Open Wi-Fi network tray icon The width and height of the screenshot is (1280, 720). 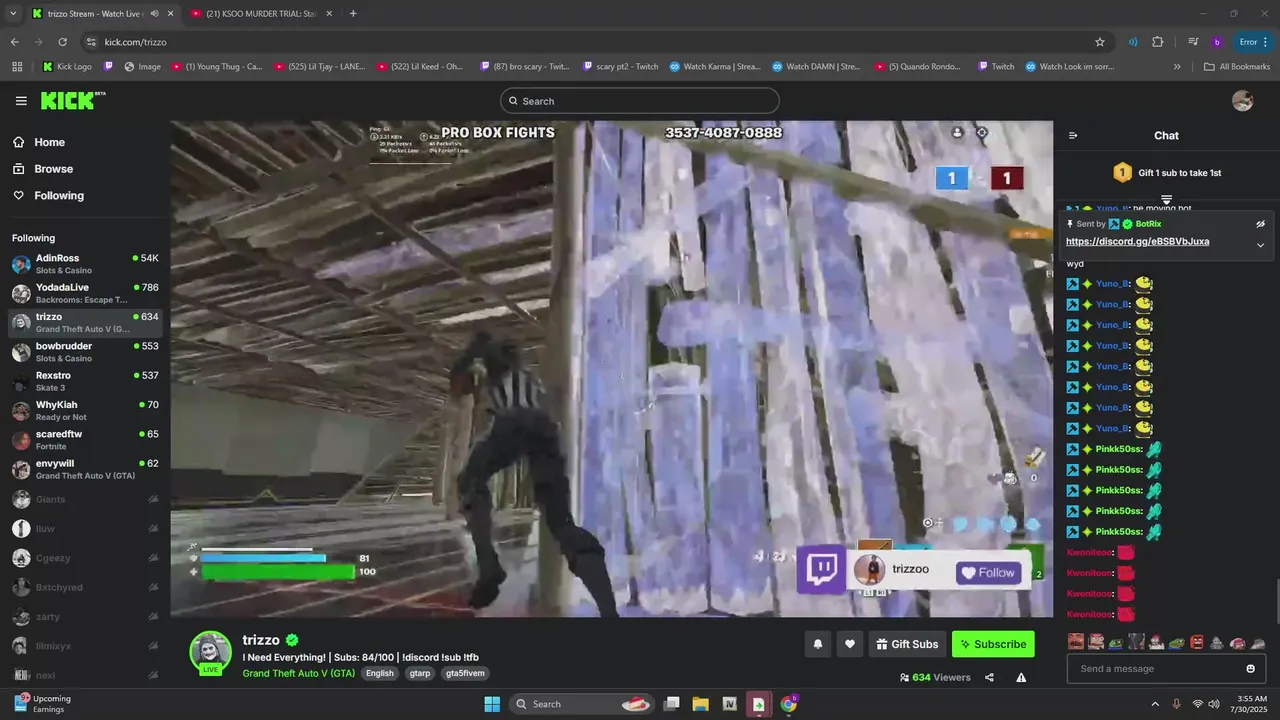(1197, 704)
